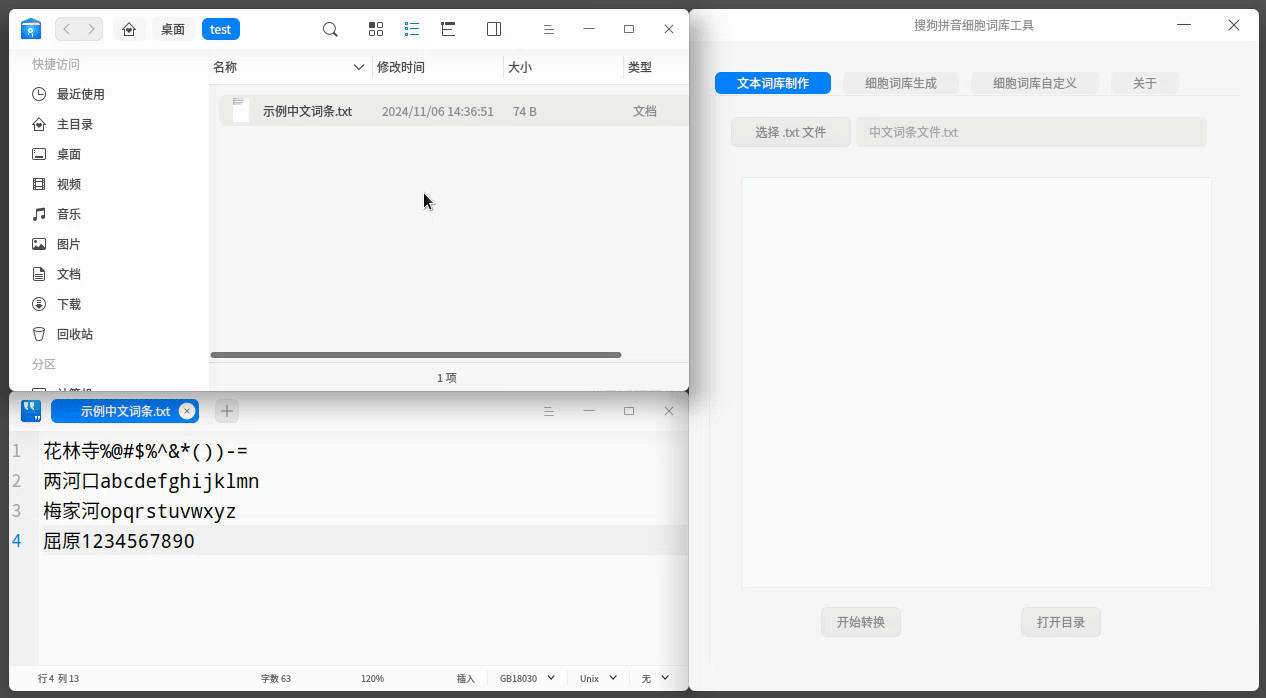Switch file manager to list view
This screenshot has height=698, width=1266.
pos(412,29)
